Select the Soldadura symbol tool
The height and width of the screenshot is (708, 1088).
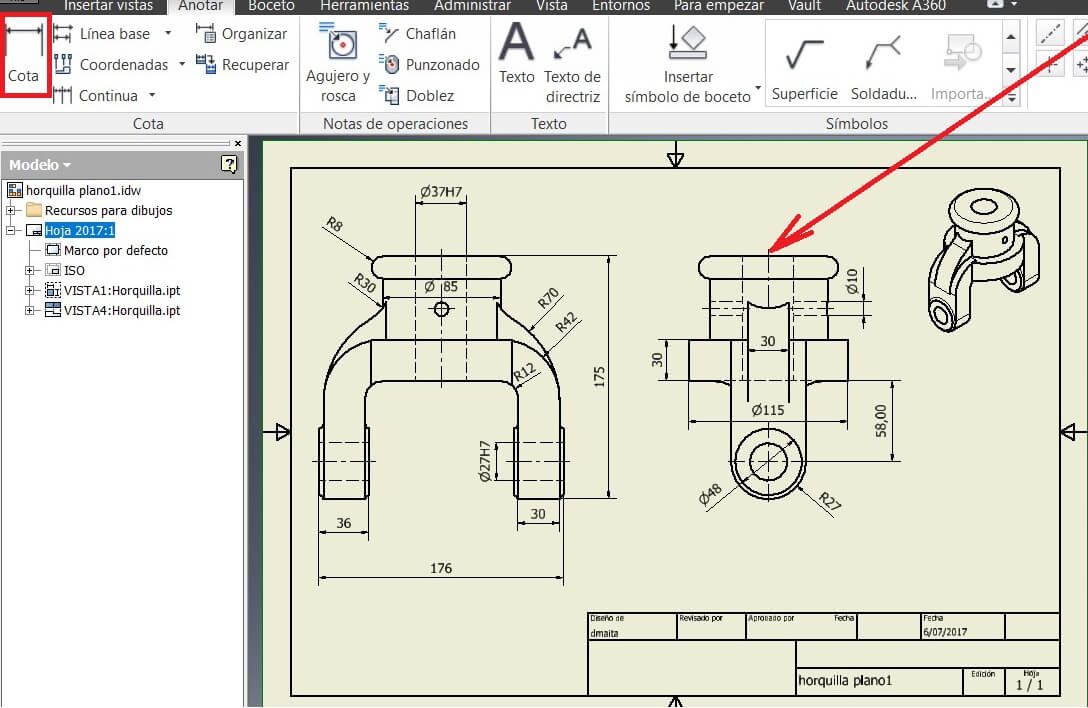[x=883, y=68]
